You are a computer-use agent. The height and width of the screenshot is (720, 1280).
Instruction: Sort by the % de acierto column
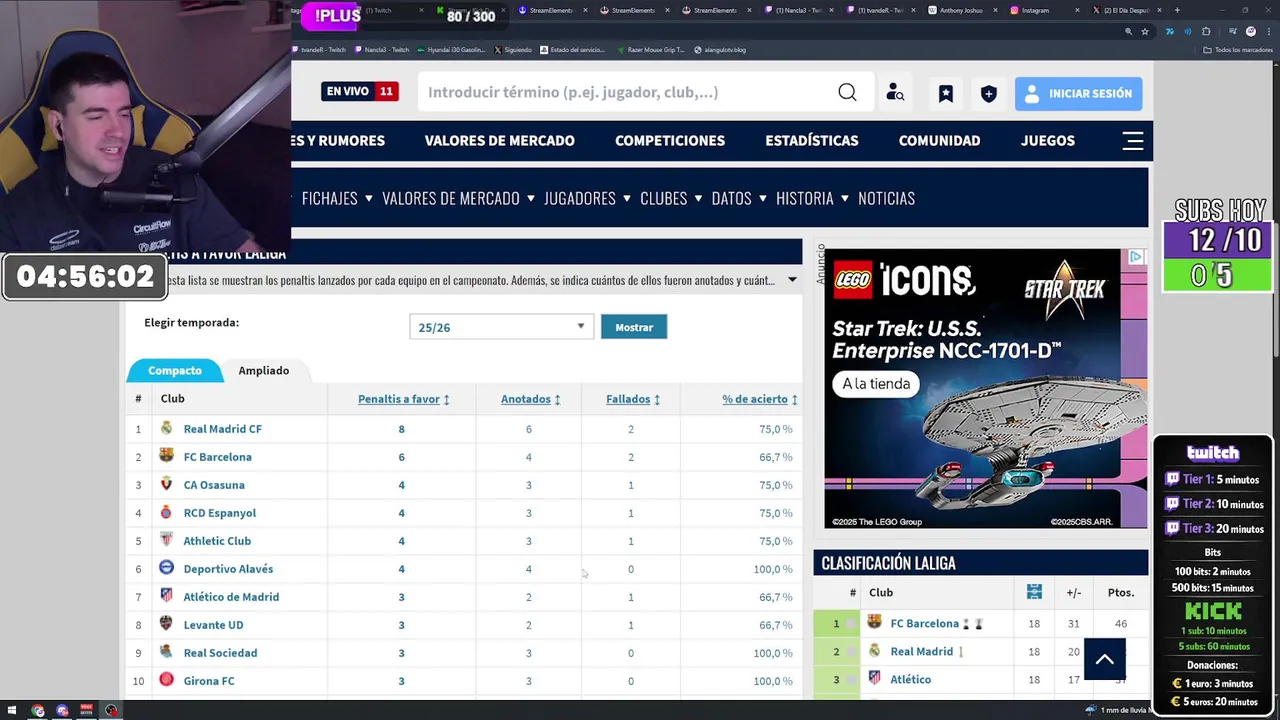tap(760, 399)
